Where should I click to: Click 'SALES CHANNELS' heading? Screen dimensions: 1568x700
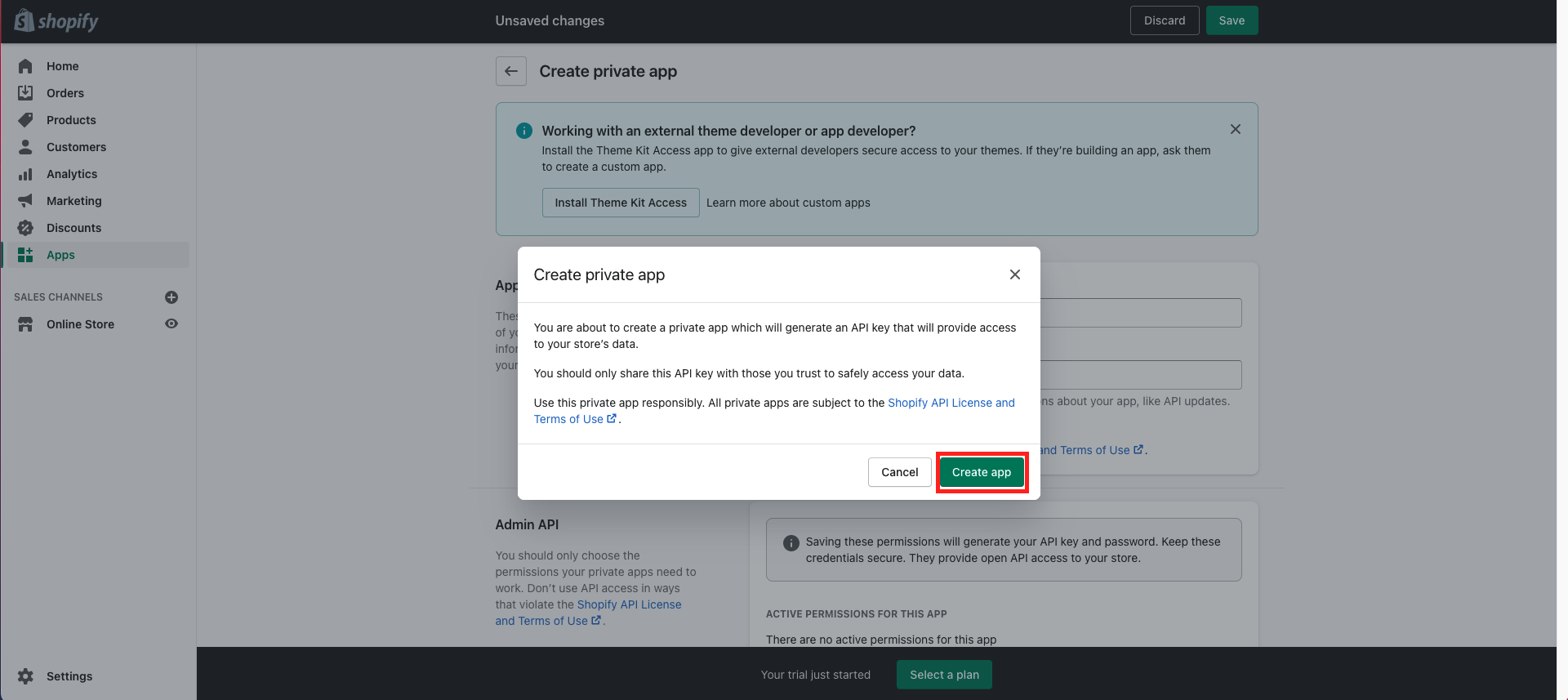(x=58, y=297)
